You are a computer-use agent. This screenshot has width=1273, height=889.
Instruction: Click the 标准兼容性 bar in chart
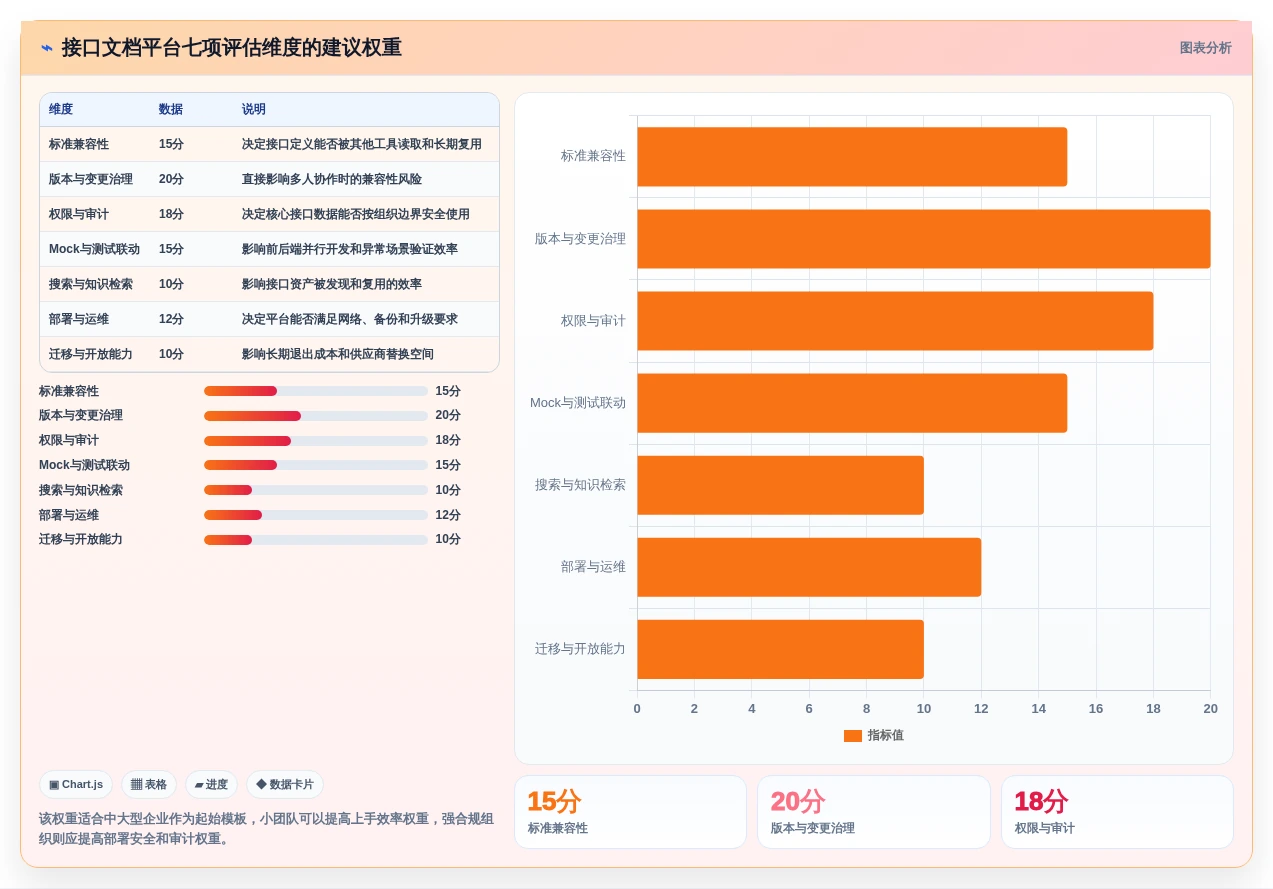[x=852, y=157]
